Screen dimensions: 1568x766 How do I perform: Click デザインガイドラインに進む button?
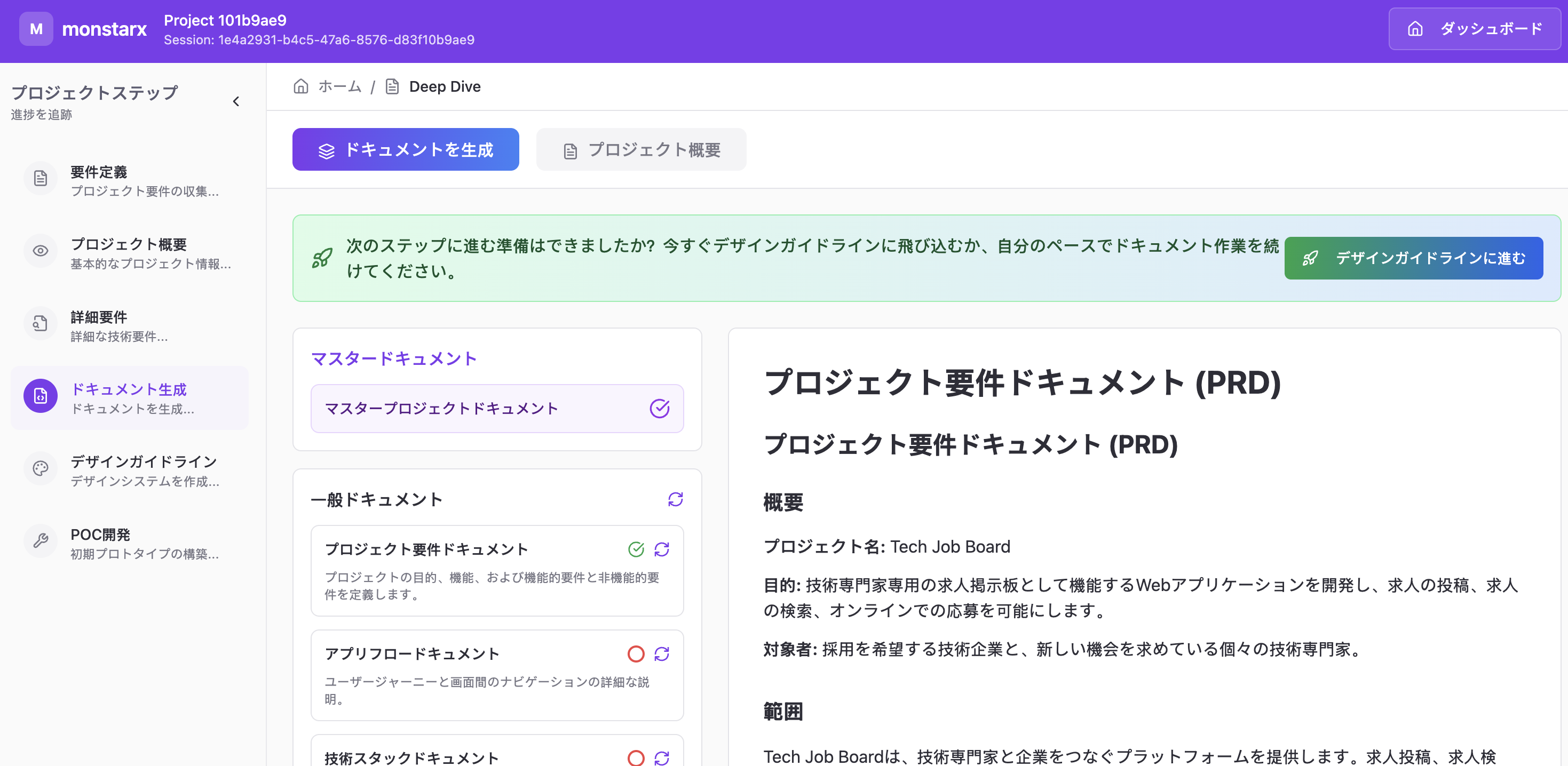tap(1413, 258)
